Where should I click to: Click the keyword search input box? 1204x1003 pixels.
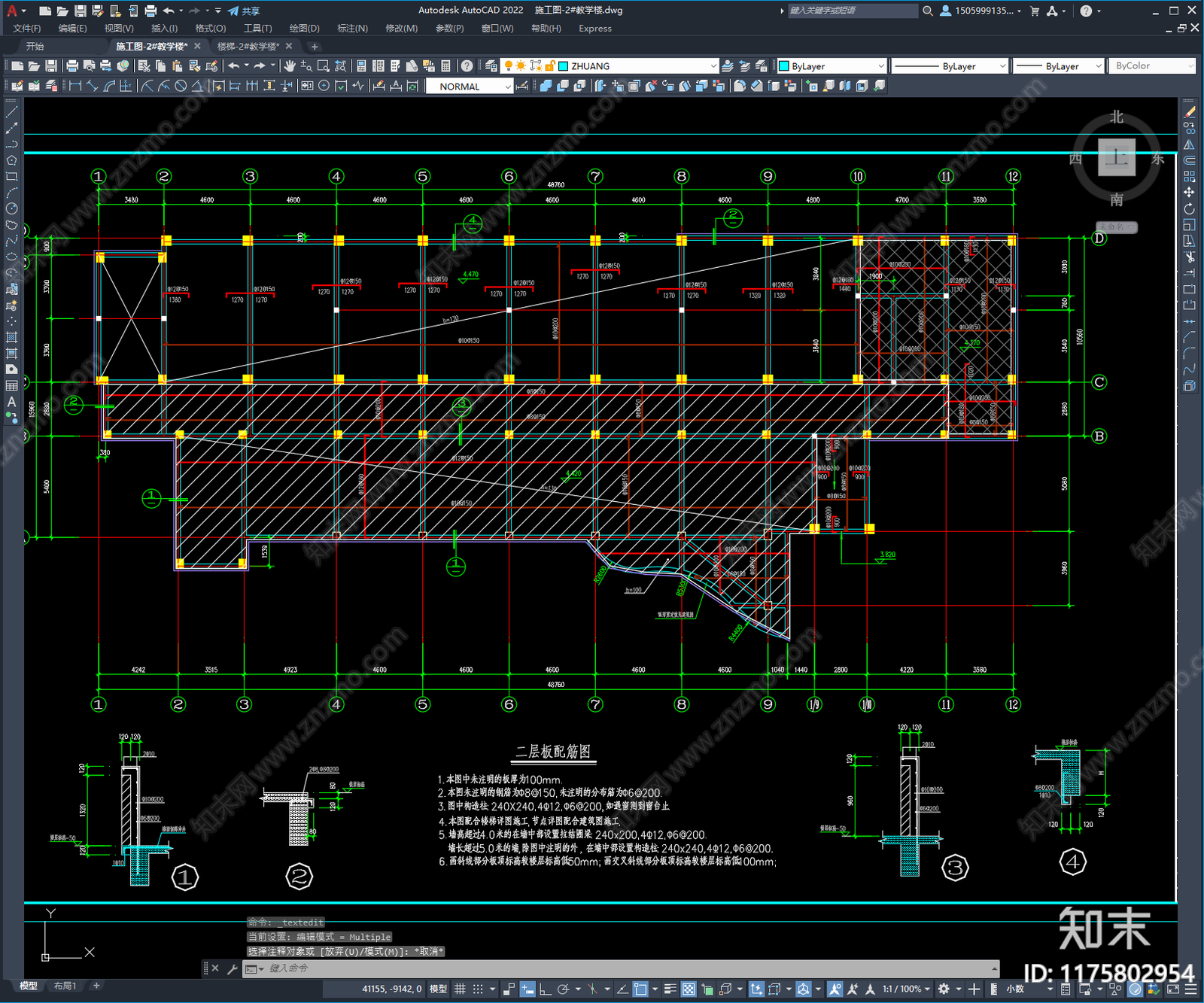(852, 11)
